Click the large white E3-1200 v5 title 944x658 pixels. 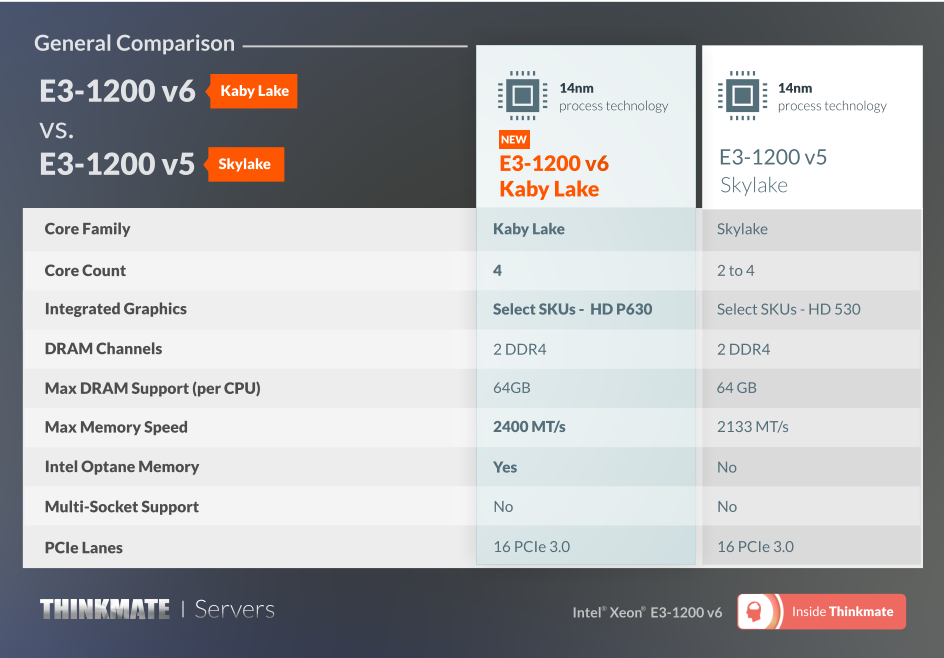click(117, 164)
